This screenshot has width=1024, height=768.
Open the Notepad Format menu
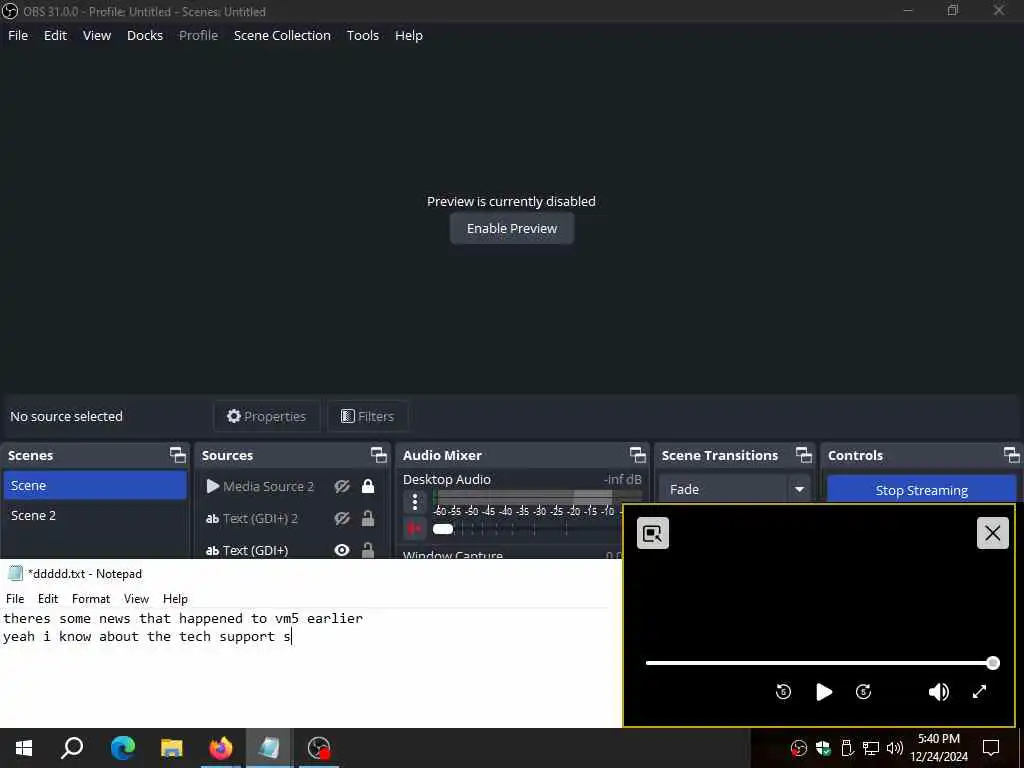(91, 598)
